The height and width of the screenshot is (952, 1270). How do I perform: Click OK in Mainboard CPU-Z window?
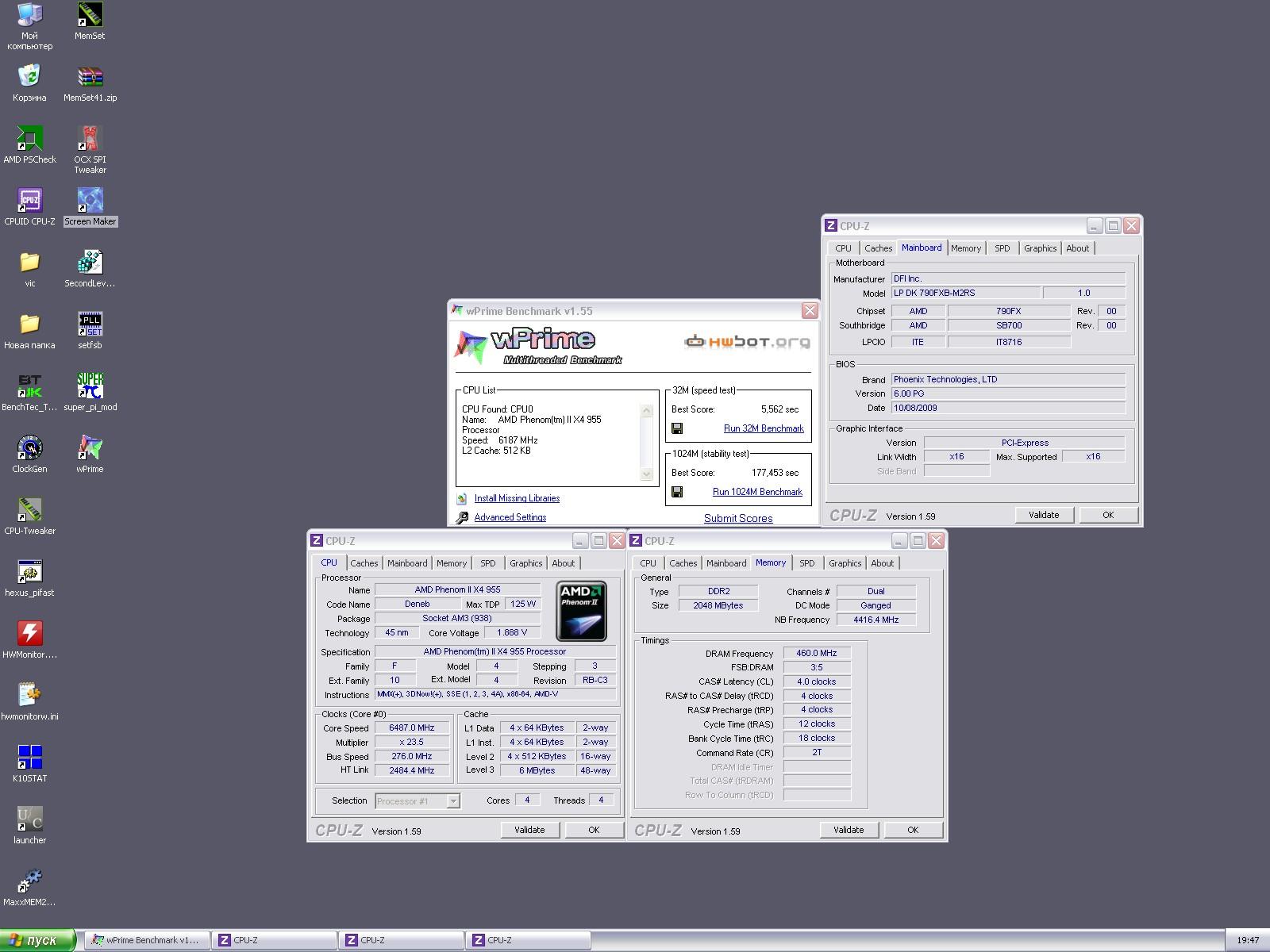point(1108,515)
